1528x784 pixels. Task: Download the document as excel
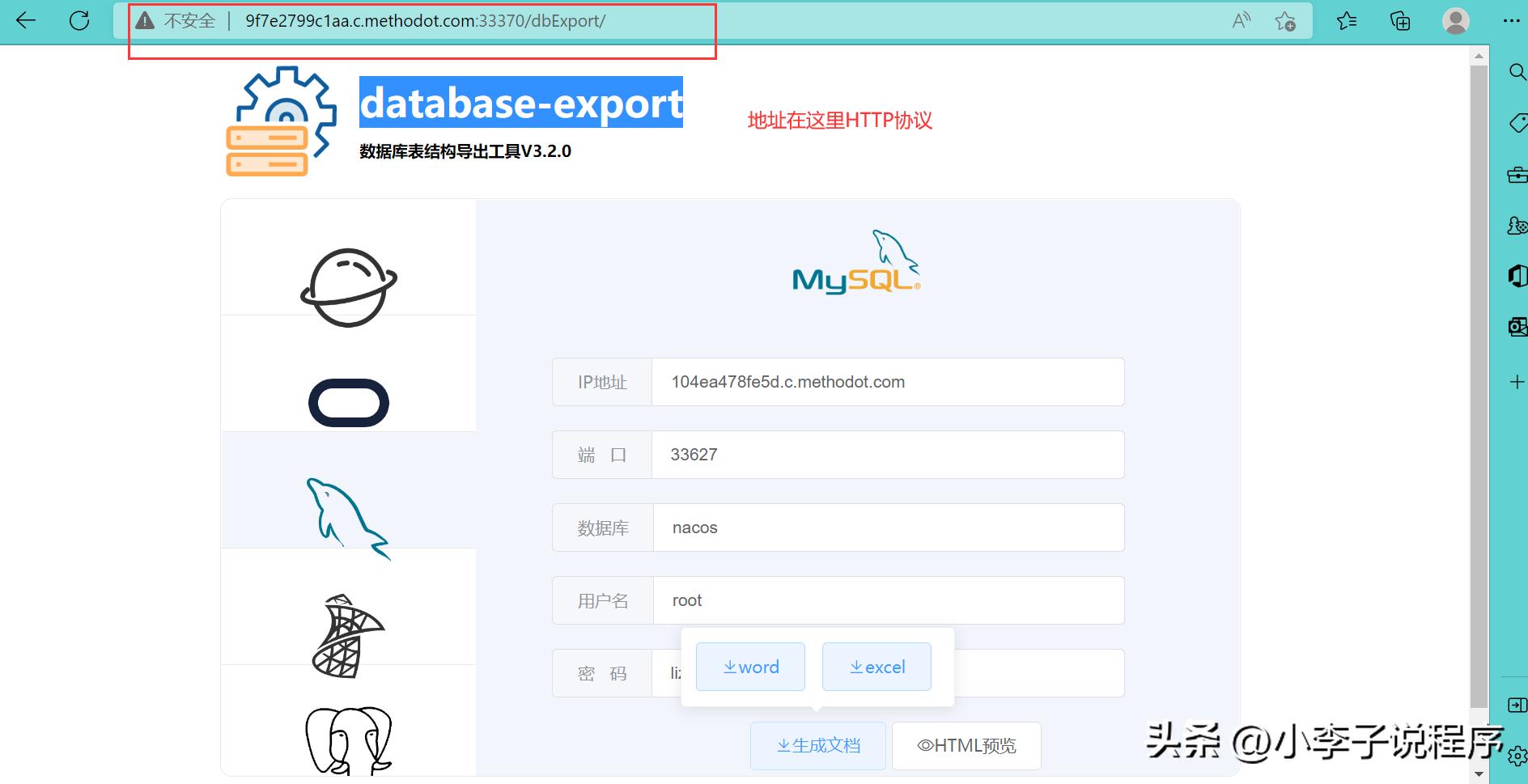pyautogui.click(x=876, y=667)
